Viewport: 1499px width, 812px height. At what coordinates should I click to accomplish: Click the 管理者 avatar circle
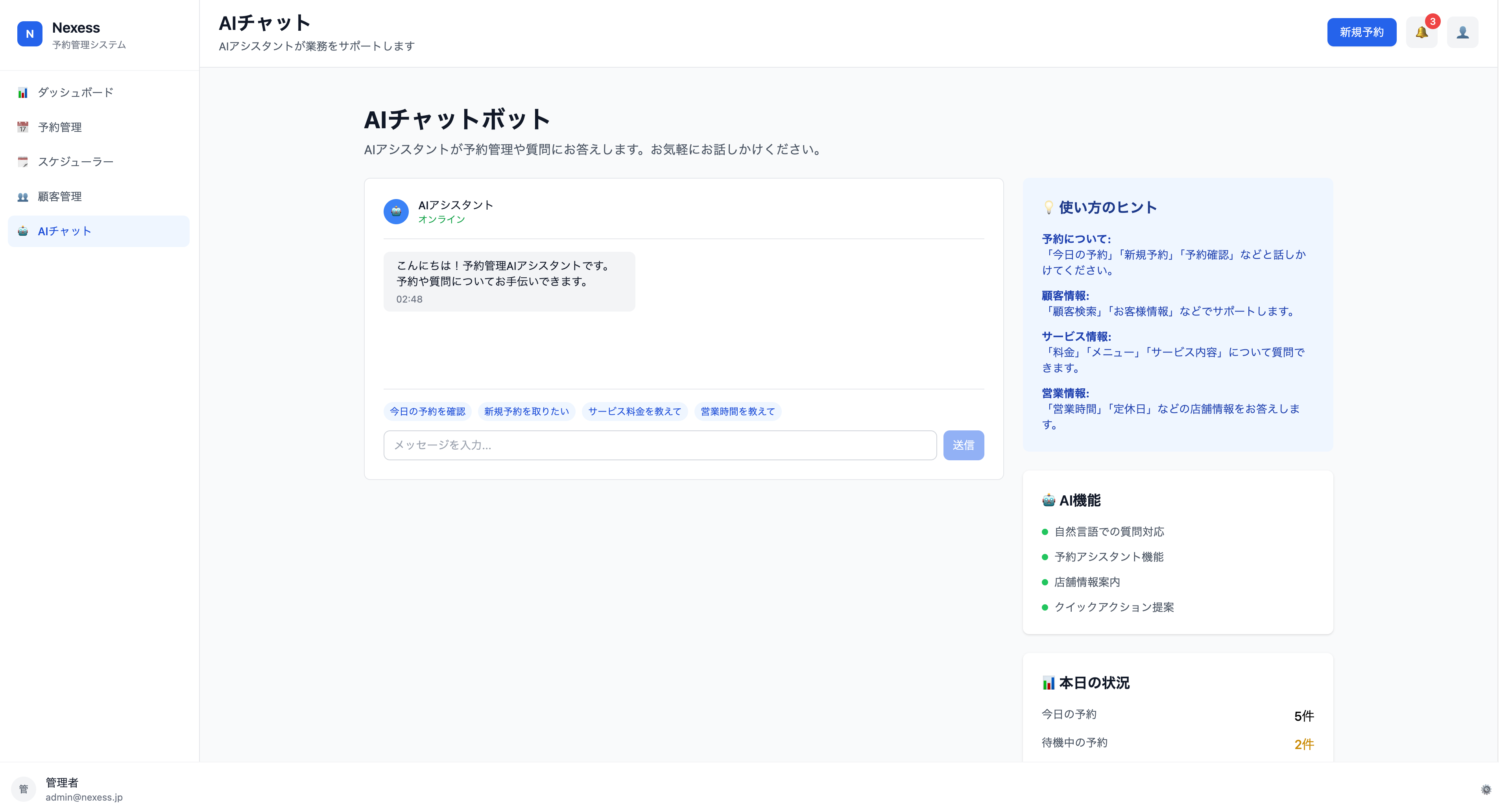coord(24,789)
